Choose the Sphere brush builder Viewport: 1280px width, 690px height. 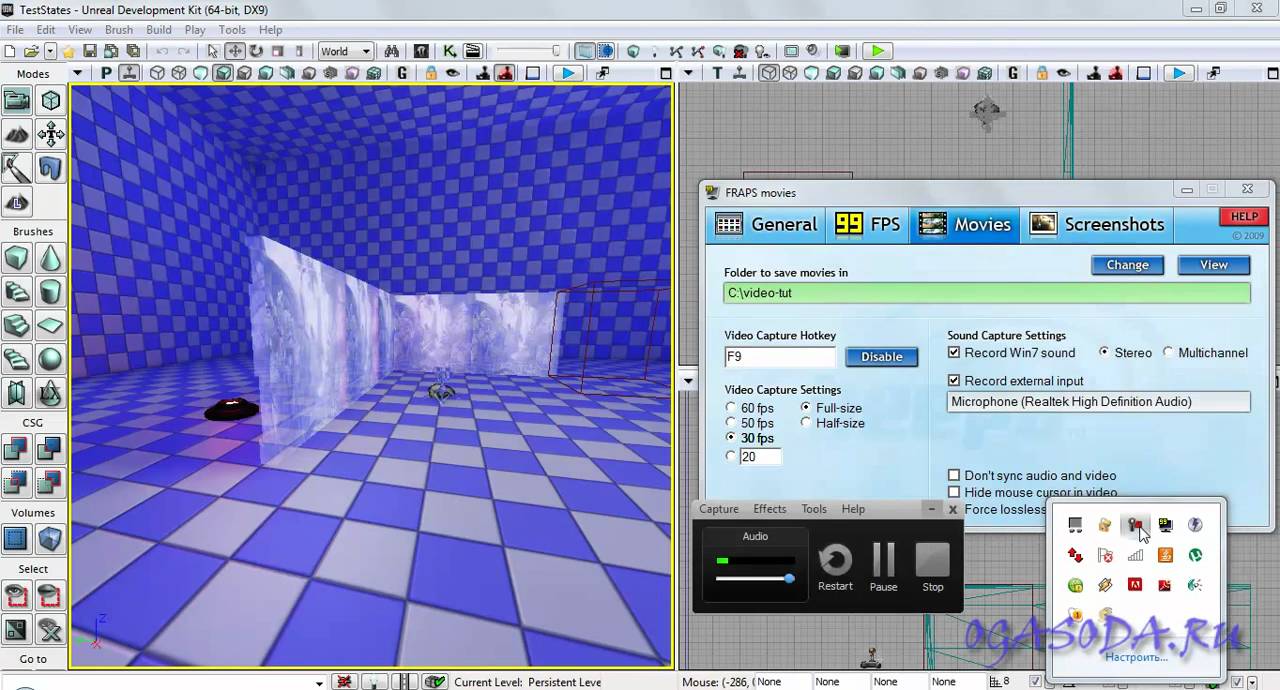[x=50, y=358]
